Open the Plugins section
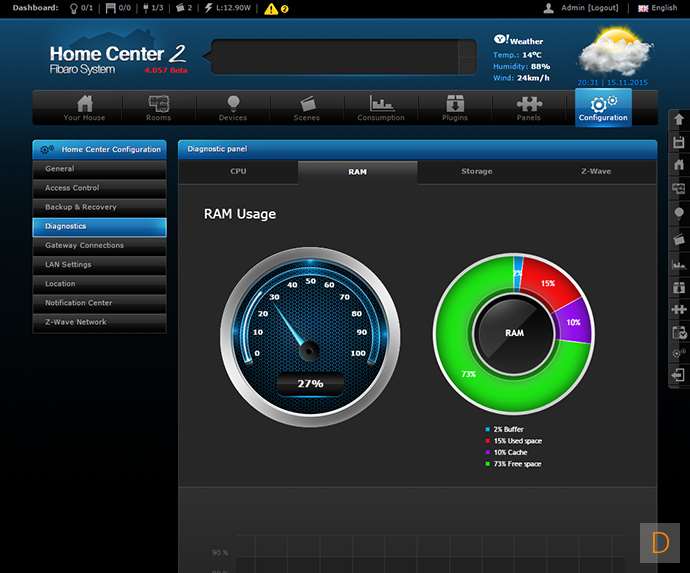Screen dimensions: 690x573 (x=455, y=107)
